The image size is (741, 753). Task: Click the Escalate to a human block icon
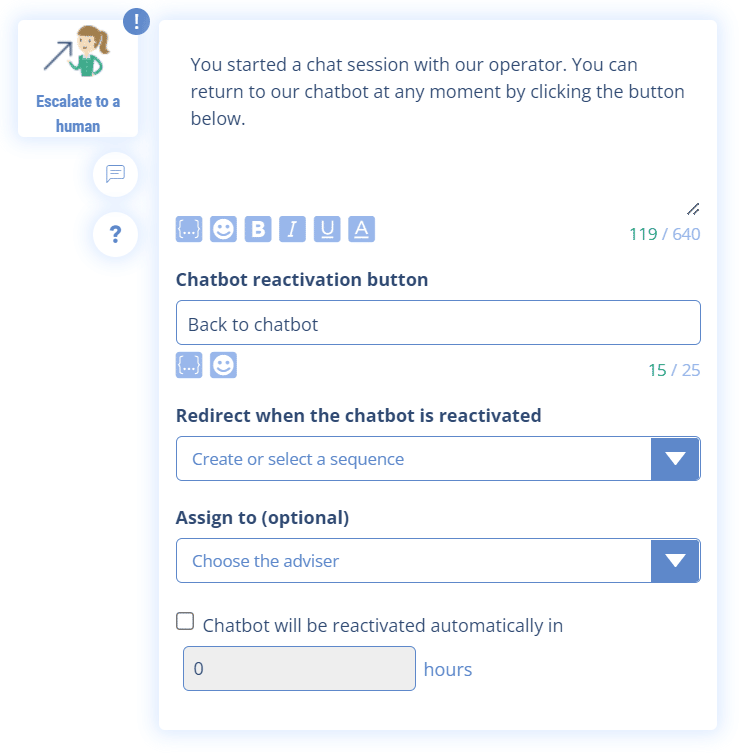(x=75, y=55)
